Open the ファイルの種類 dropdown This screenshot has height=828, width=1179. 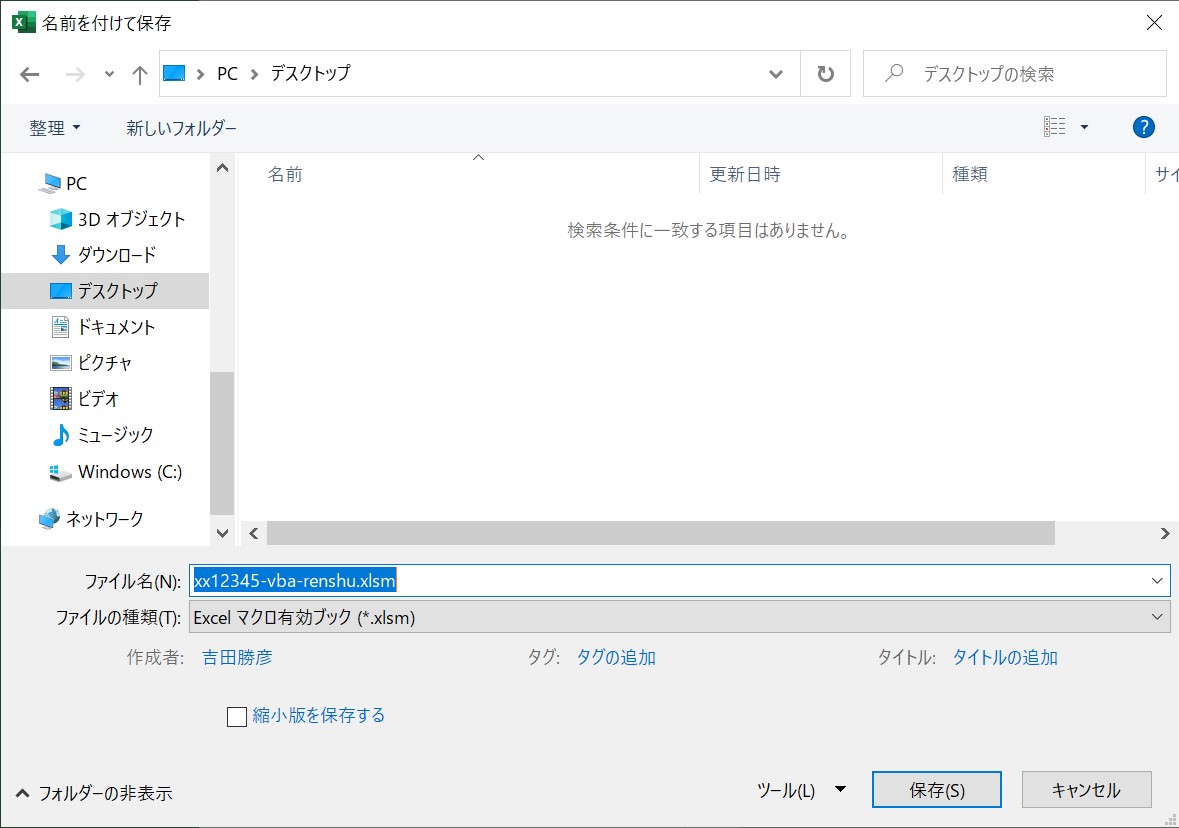coord(1156,617)
